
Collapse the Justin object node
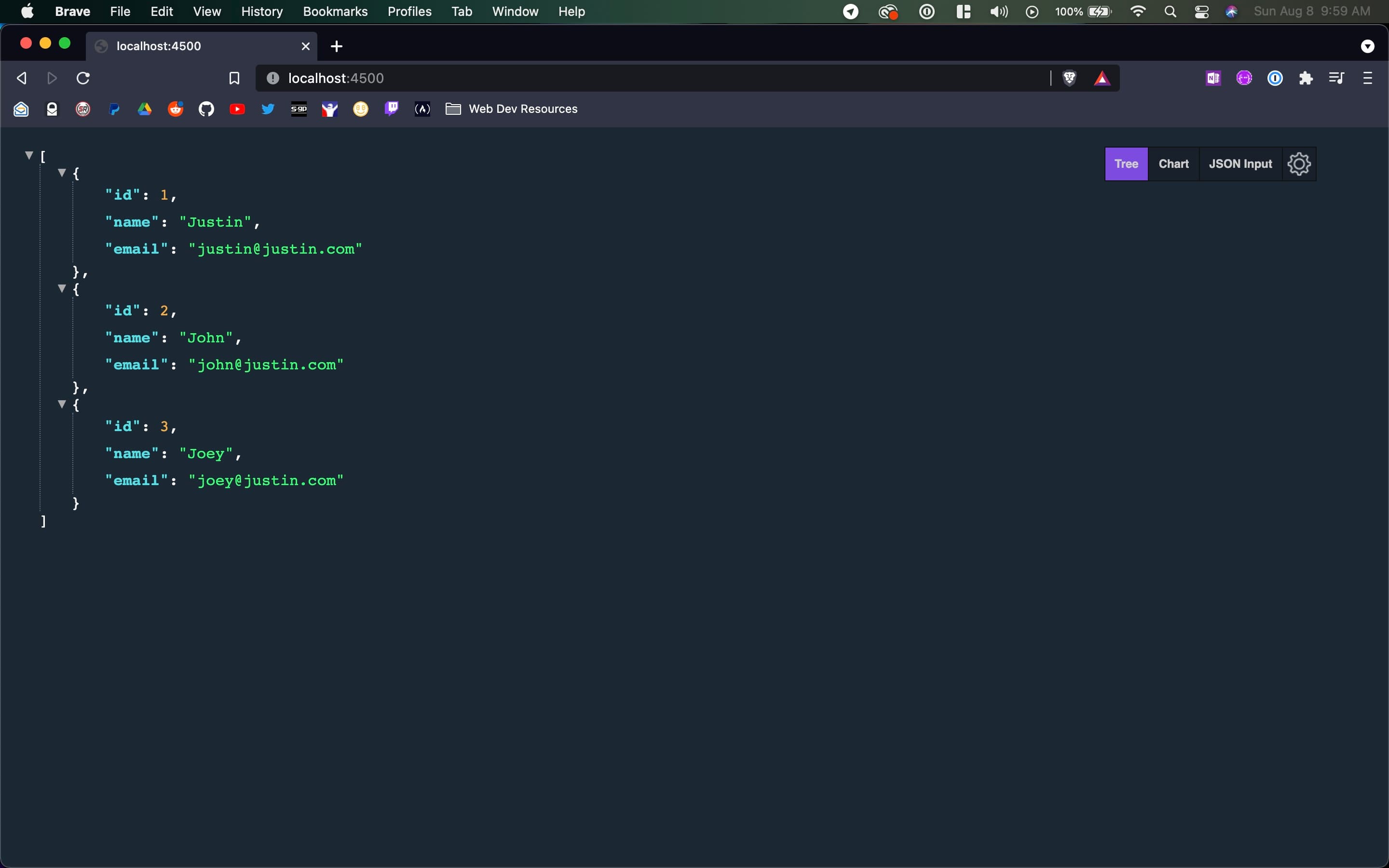(61, 173)
